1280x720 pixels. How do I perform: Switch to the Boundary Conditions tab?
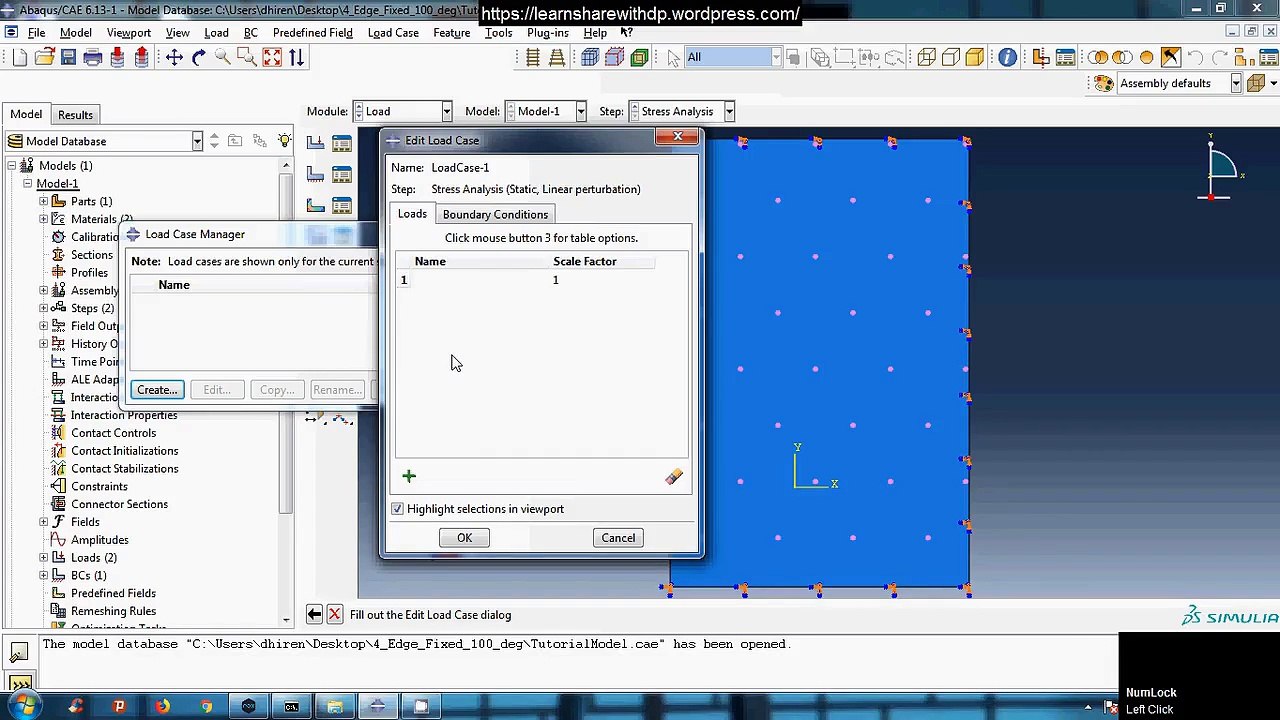click(x=495, y=214)
